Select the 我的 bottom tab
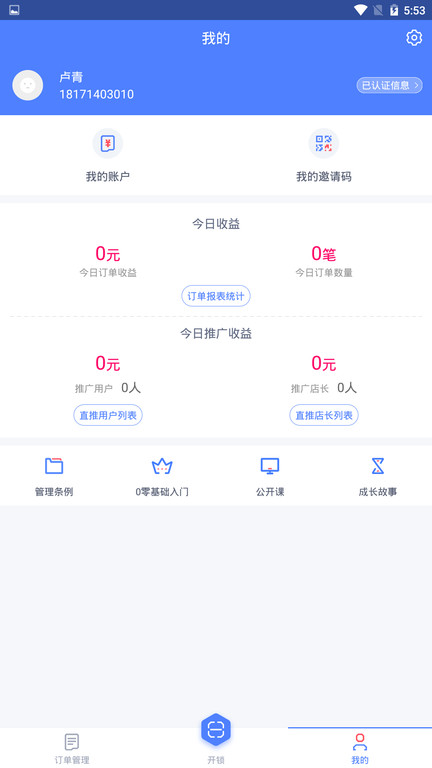The height and width of the screenshot is (768, 432). [x=360, y=748]
